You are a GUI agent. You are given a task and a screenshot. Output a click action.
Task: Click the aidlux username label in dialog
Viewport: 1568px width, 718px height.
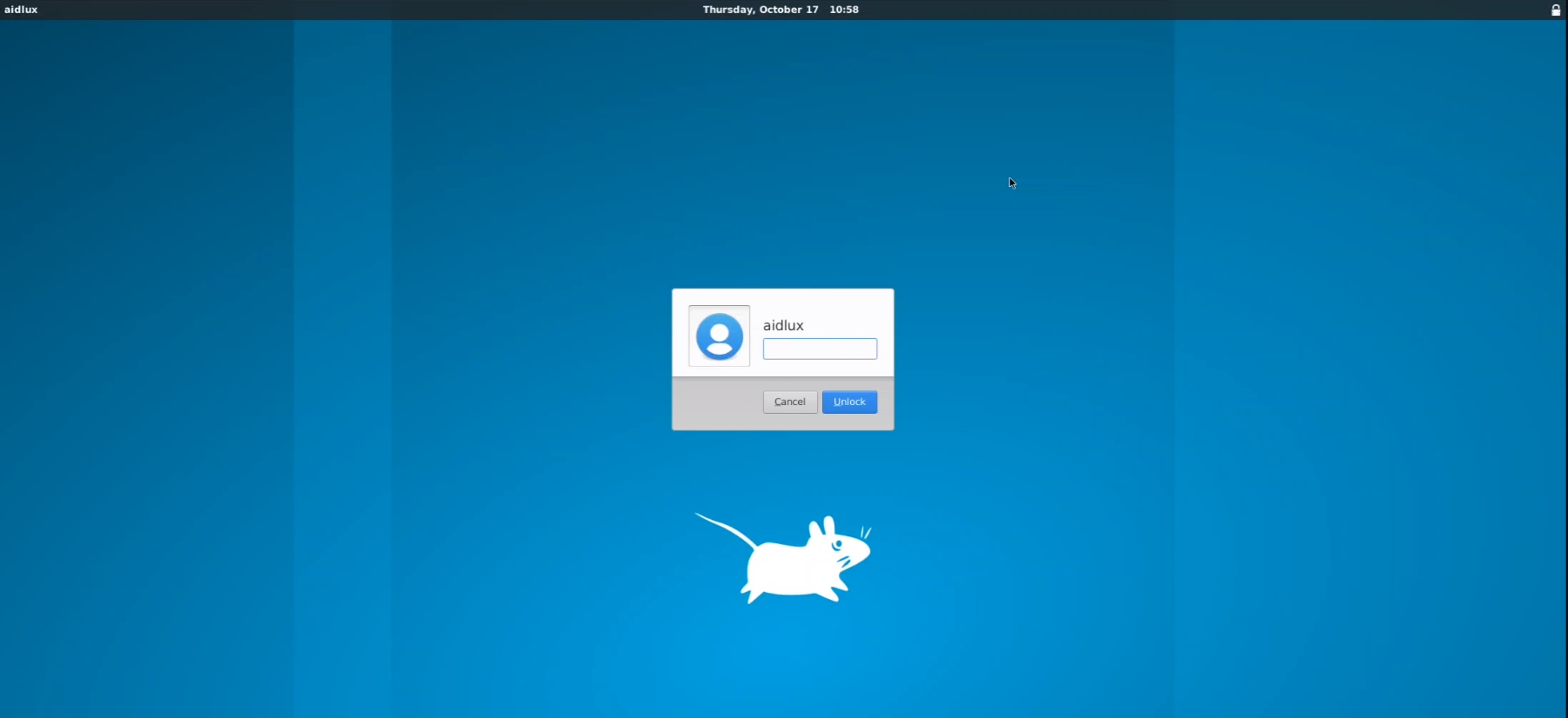click(783, 325)
